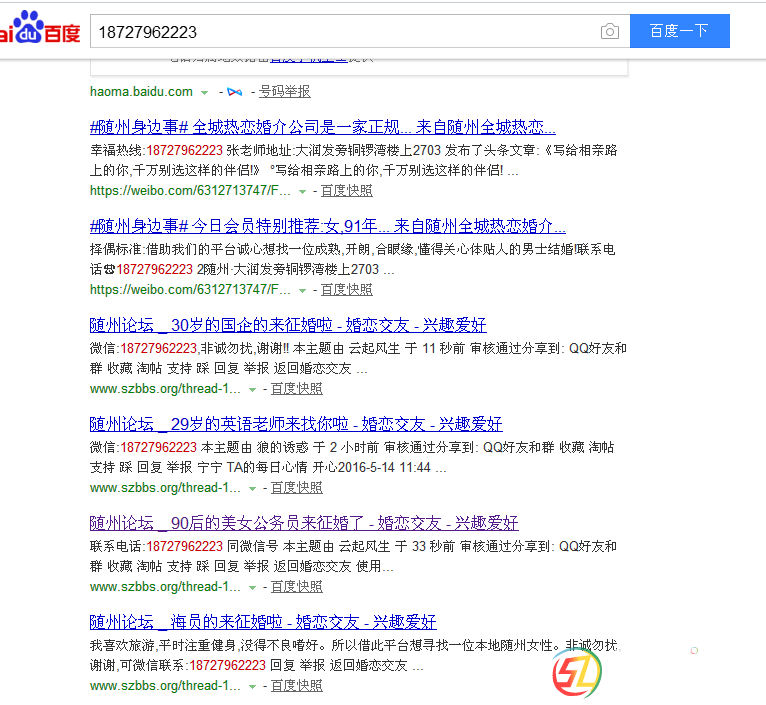Viewport: 766px width, 705px height.
Task: Expand the arrow beside the first weibo.com URL
Action: [303, 191]
